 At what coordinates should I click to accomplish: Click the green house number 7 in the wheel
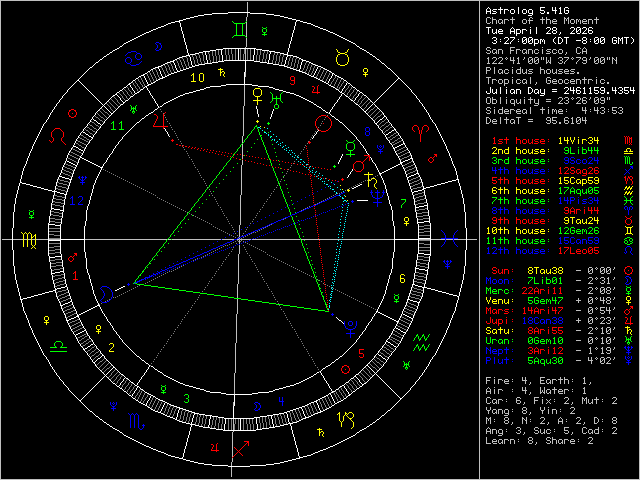(403, 203)
